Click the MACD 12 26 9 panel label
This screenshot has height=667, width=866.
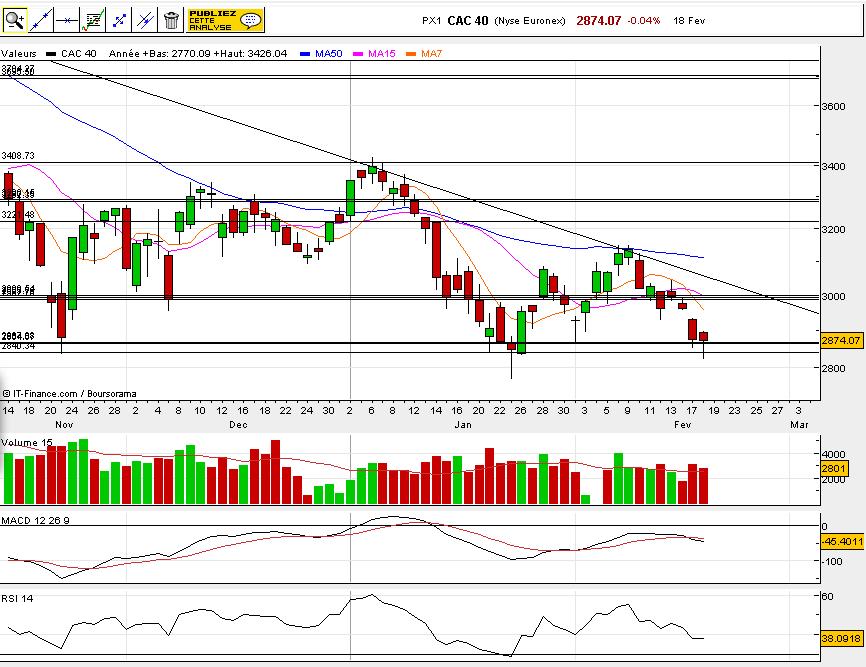click(35, 521)
